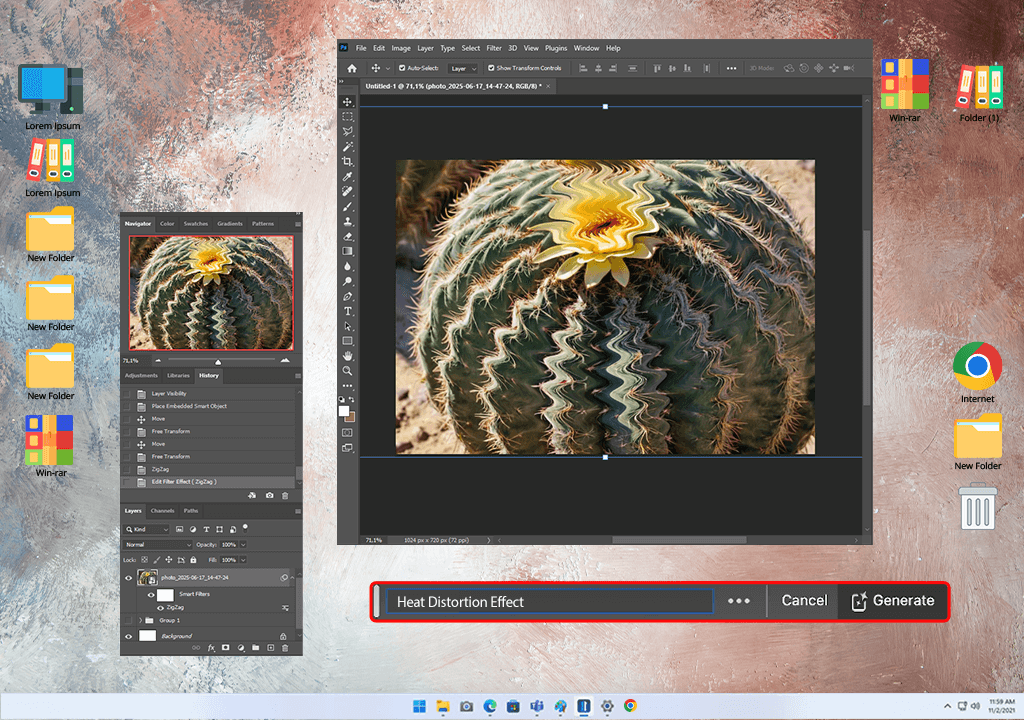
Task: Click the lock all padlock icon
Action: click(x=193, y=560)
